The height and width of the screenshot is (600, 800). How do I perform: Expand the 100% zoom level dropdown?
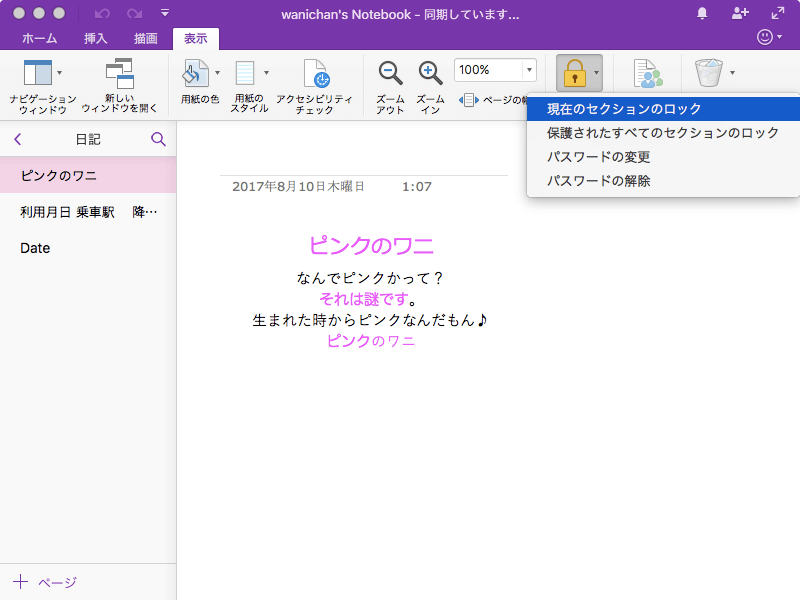click(x=528, y=71)
